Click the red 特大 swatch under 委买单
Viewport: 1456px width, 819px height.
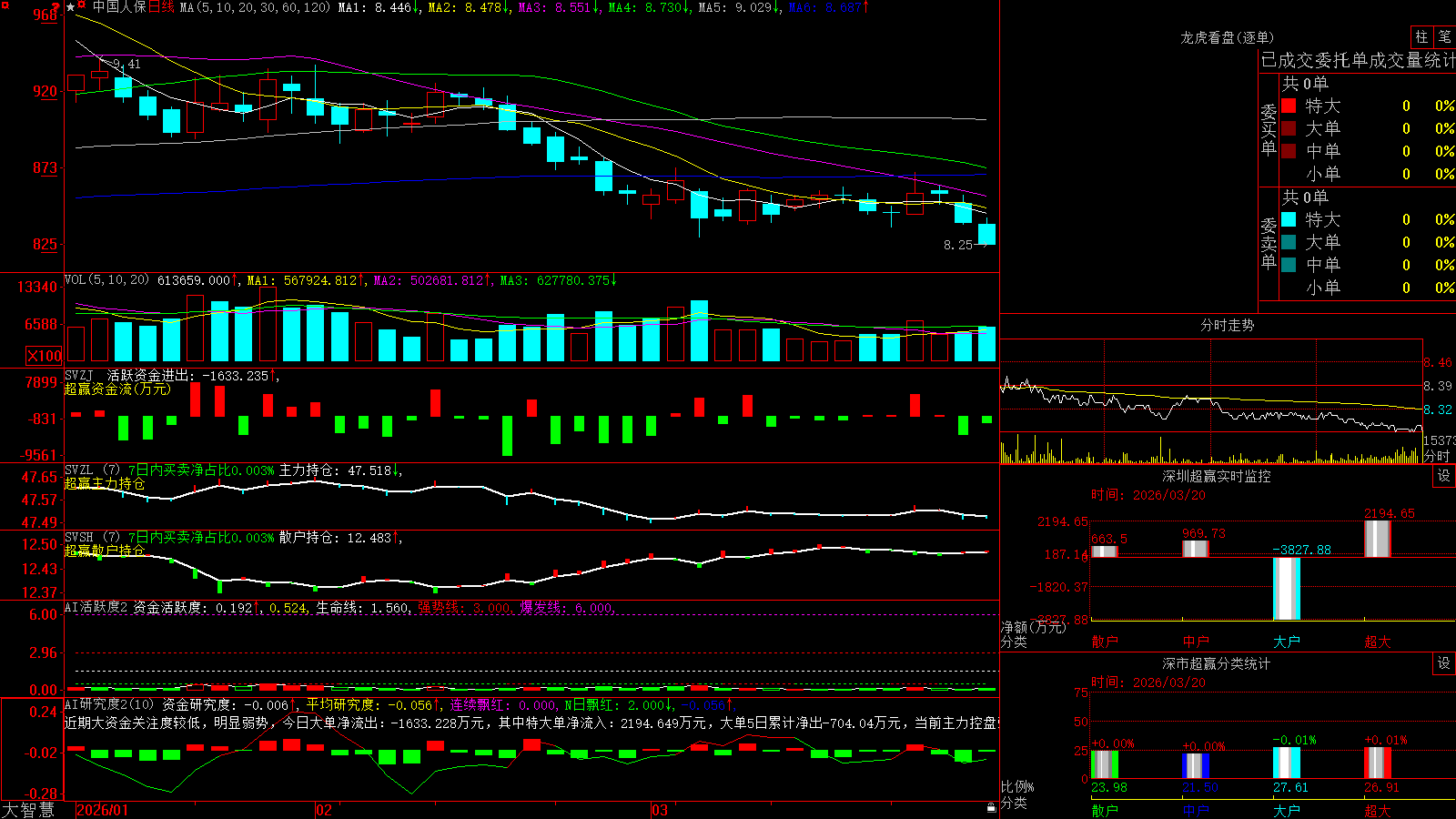tap(1289, 106)
